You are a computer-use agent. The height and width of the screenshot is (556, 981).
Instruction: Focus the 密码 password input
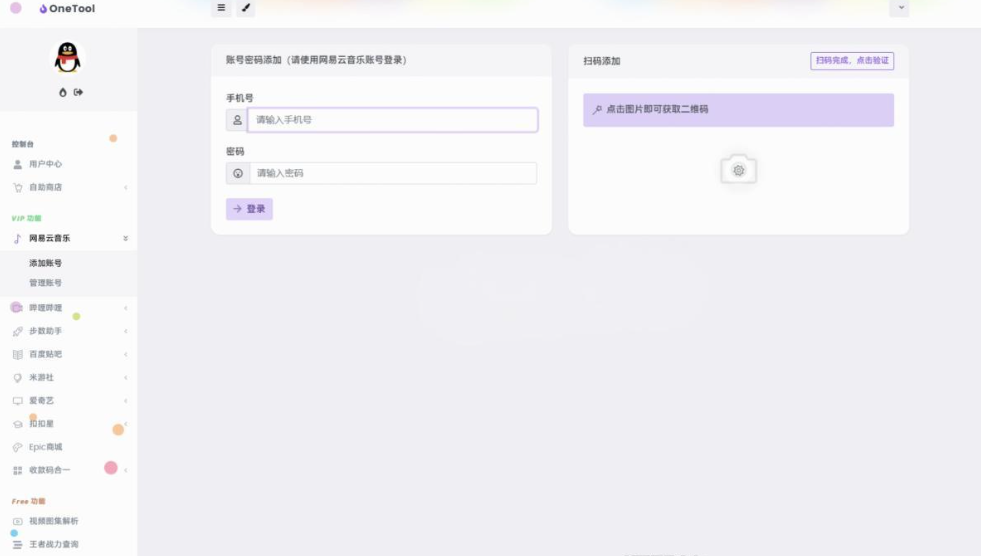click(x=393, y=173)
